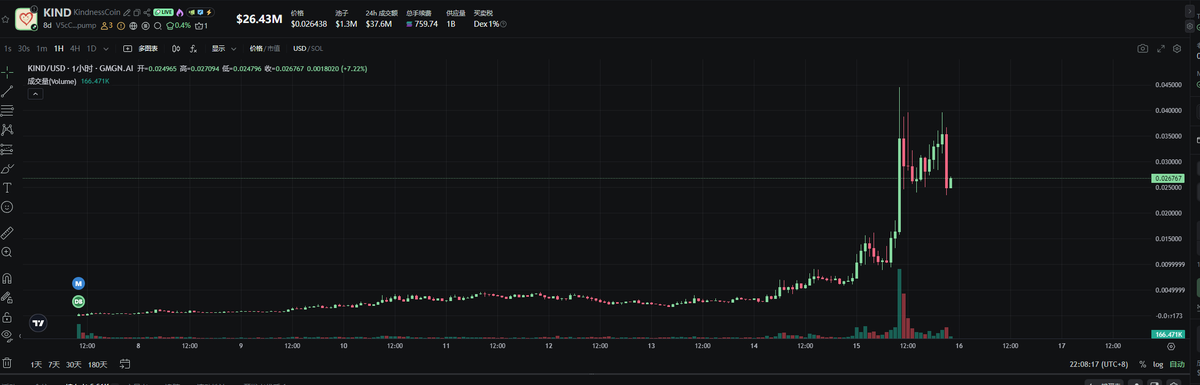1200x385 pixels.
Task: Set date range to 1天
Action: tap(36, 364)
